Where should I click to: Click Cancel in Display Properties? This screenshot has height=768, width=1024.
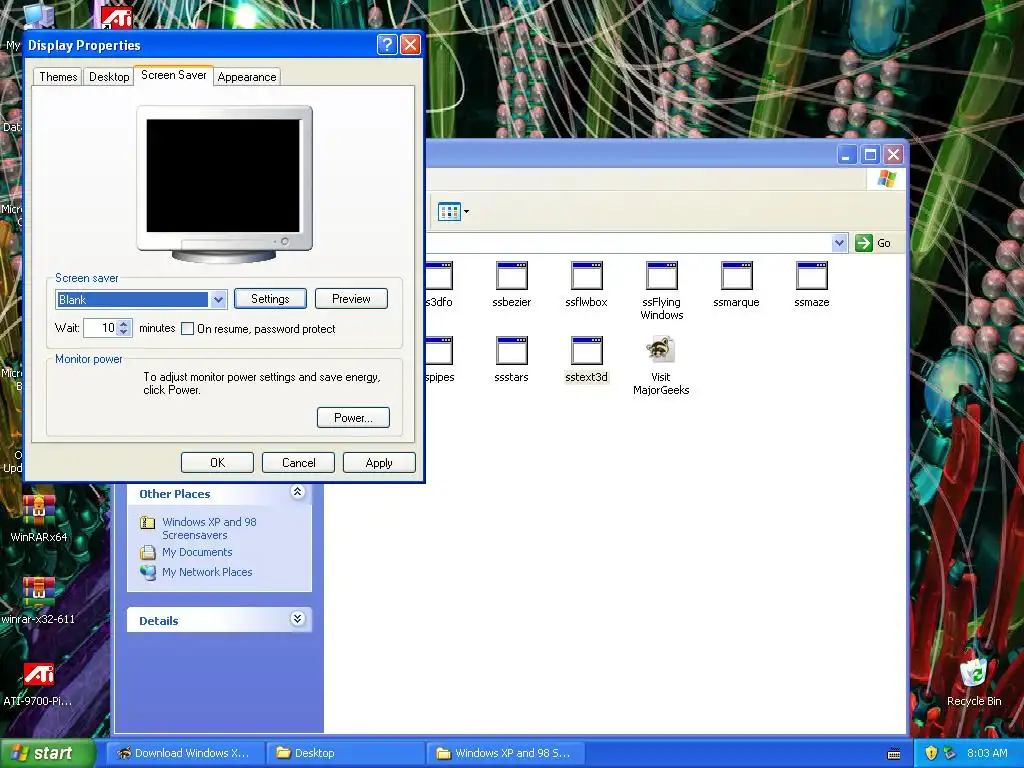click(x=298, y=462)
